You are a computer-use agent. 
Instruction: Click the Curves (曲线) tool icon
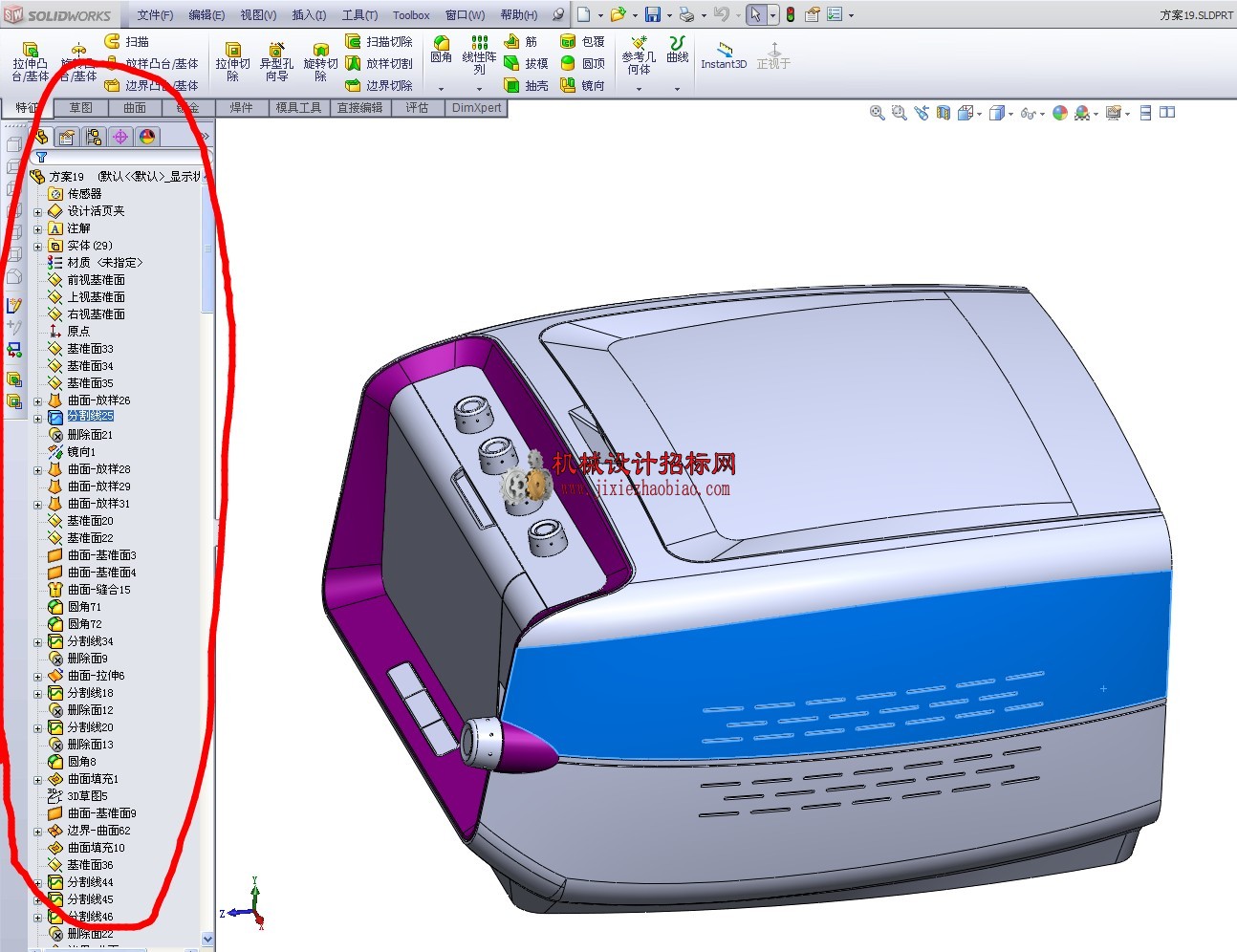pyautogui.click(x=677, y=43)
